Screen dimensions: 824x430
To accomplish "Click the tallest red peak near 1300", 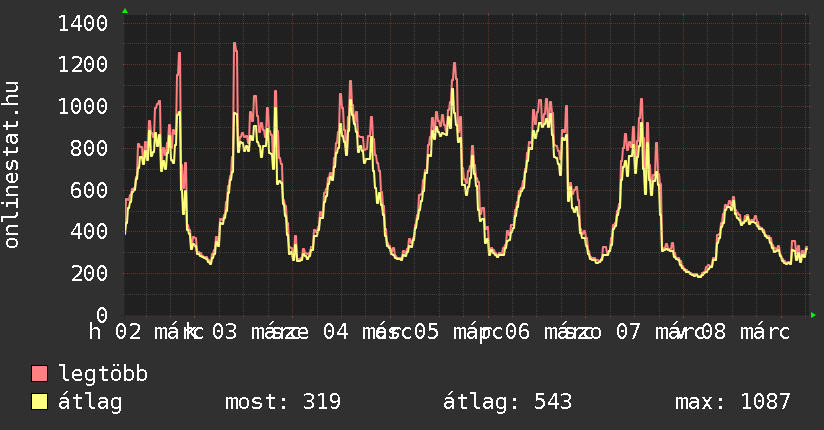I will tap(234, 44).
